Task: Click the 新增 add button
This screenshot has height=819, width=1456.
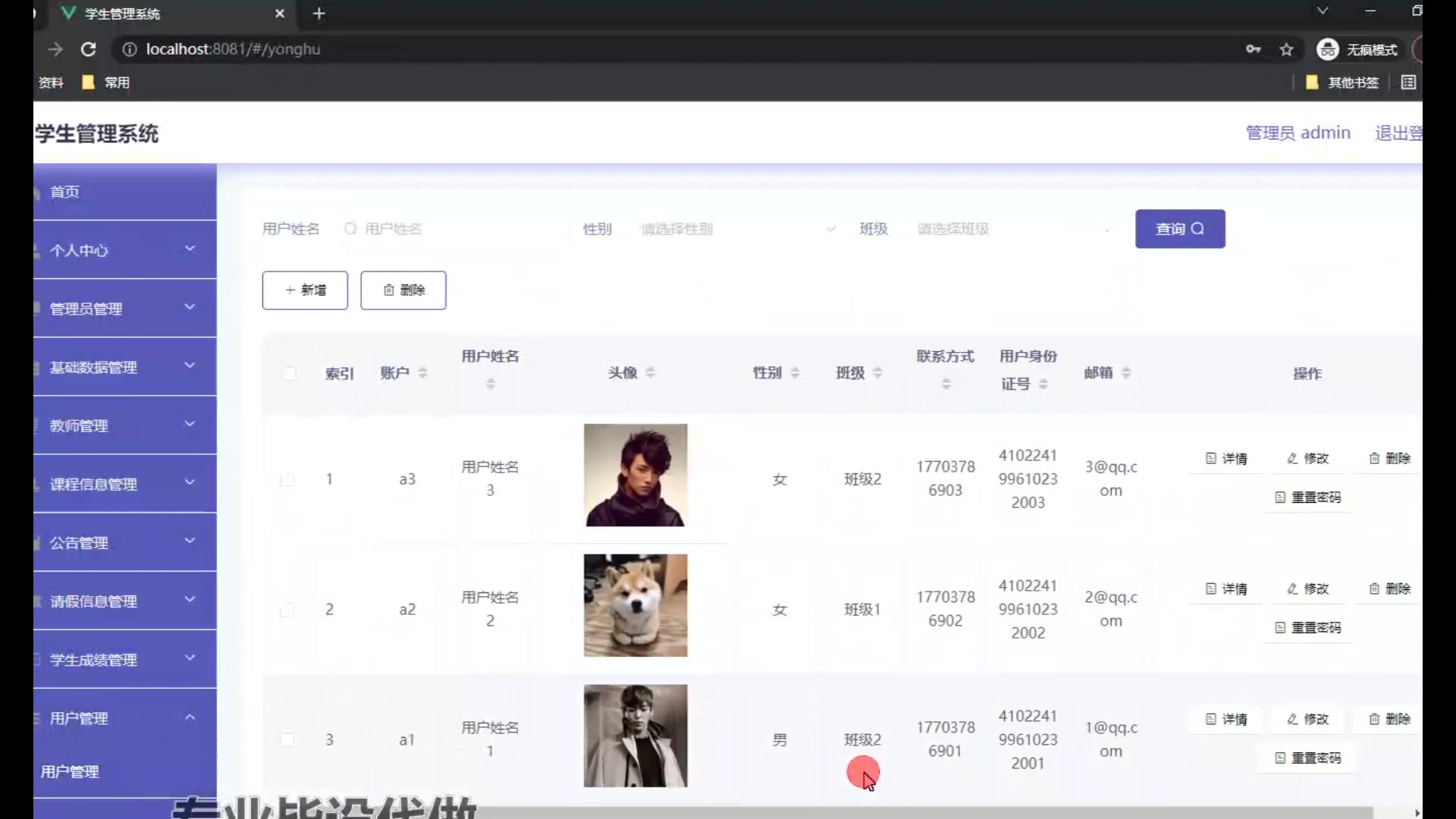Action: pyautogui.click(x=305, y=290)
